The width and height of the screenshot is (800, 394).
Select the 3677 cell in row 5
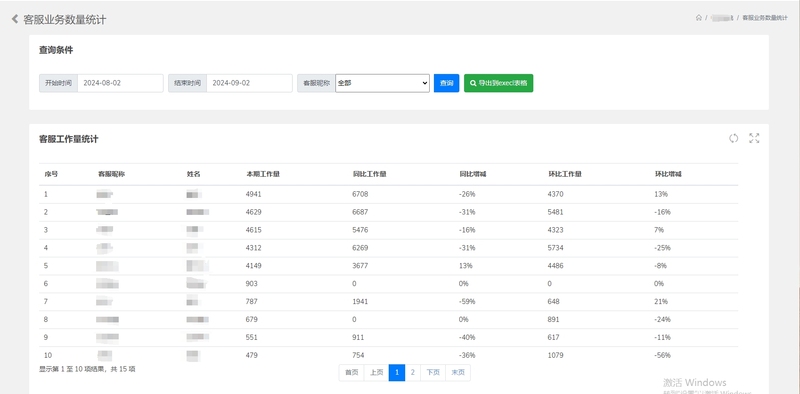coord(360,266)
